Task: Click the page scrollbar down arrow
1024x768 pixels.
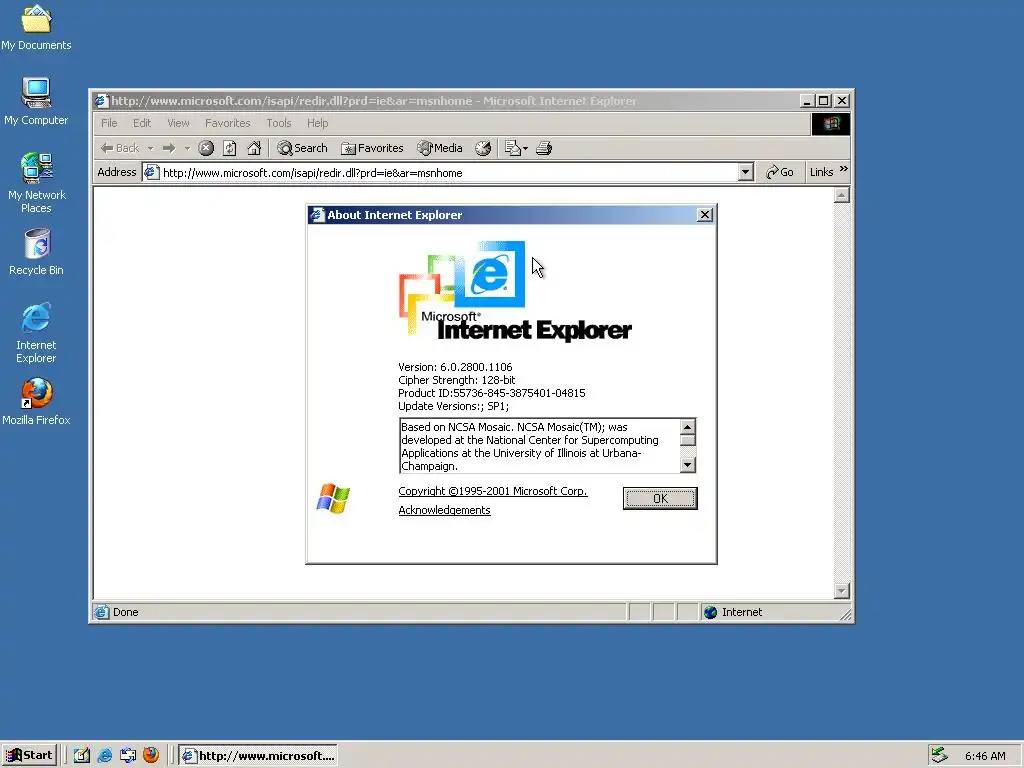Action: click(841, 591)
